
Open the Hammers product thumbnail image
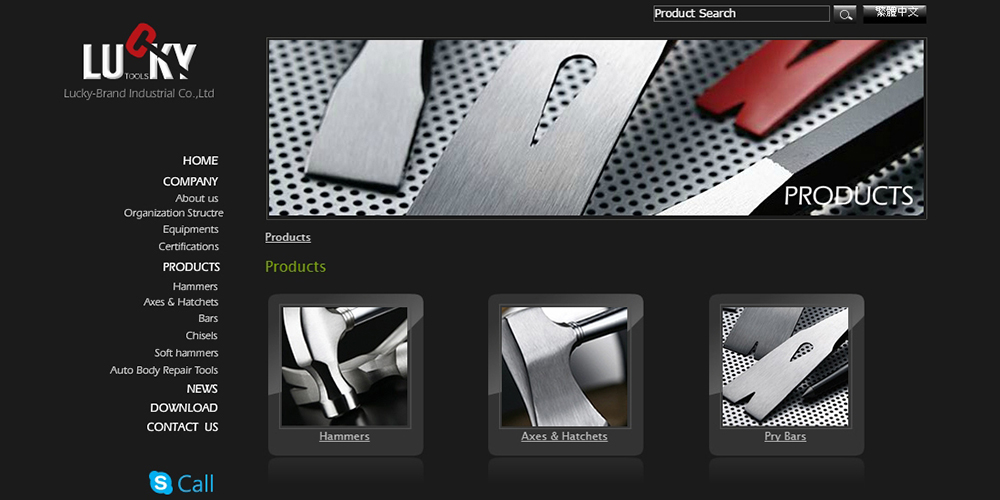point(344,366)
